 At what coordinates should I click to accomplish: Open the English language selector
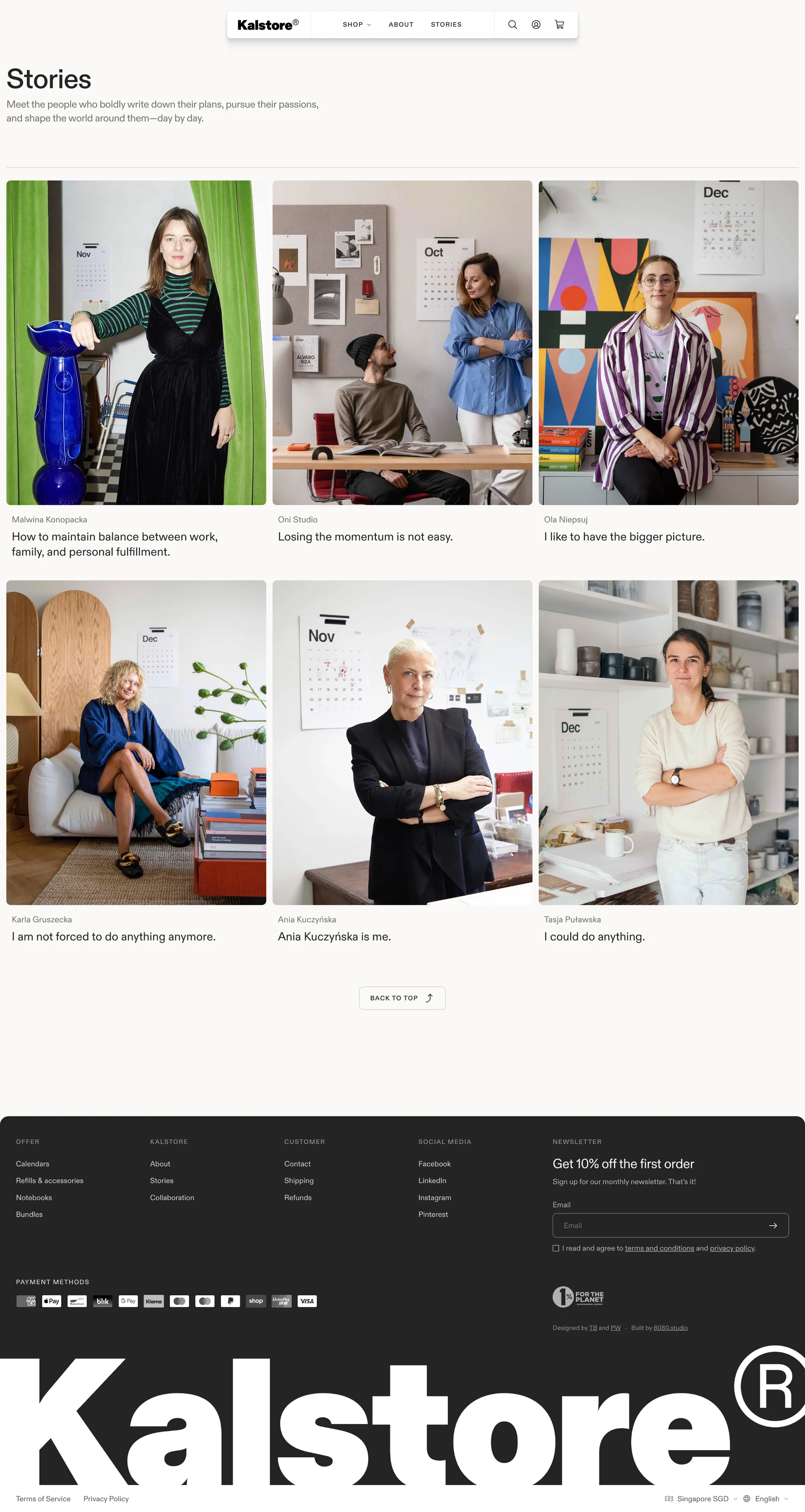coord(766,1499)
